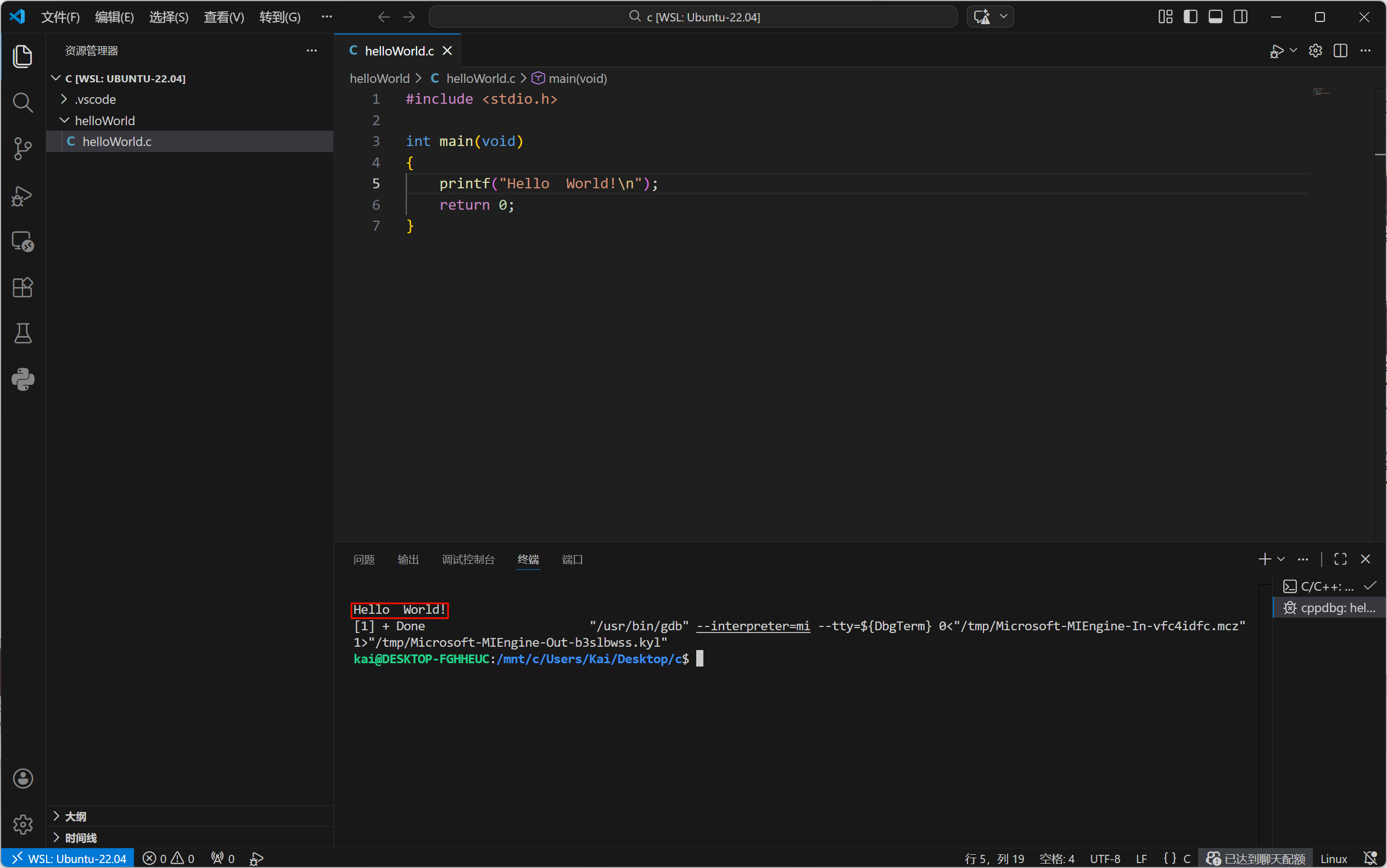Click the UTF-8 encoding indicator

1105,858
